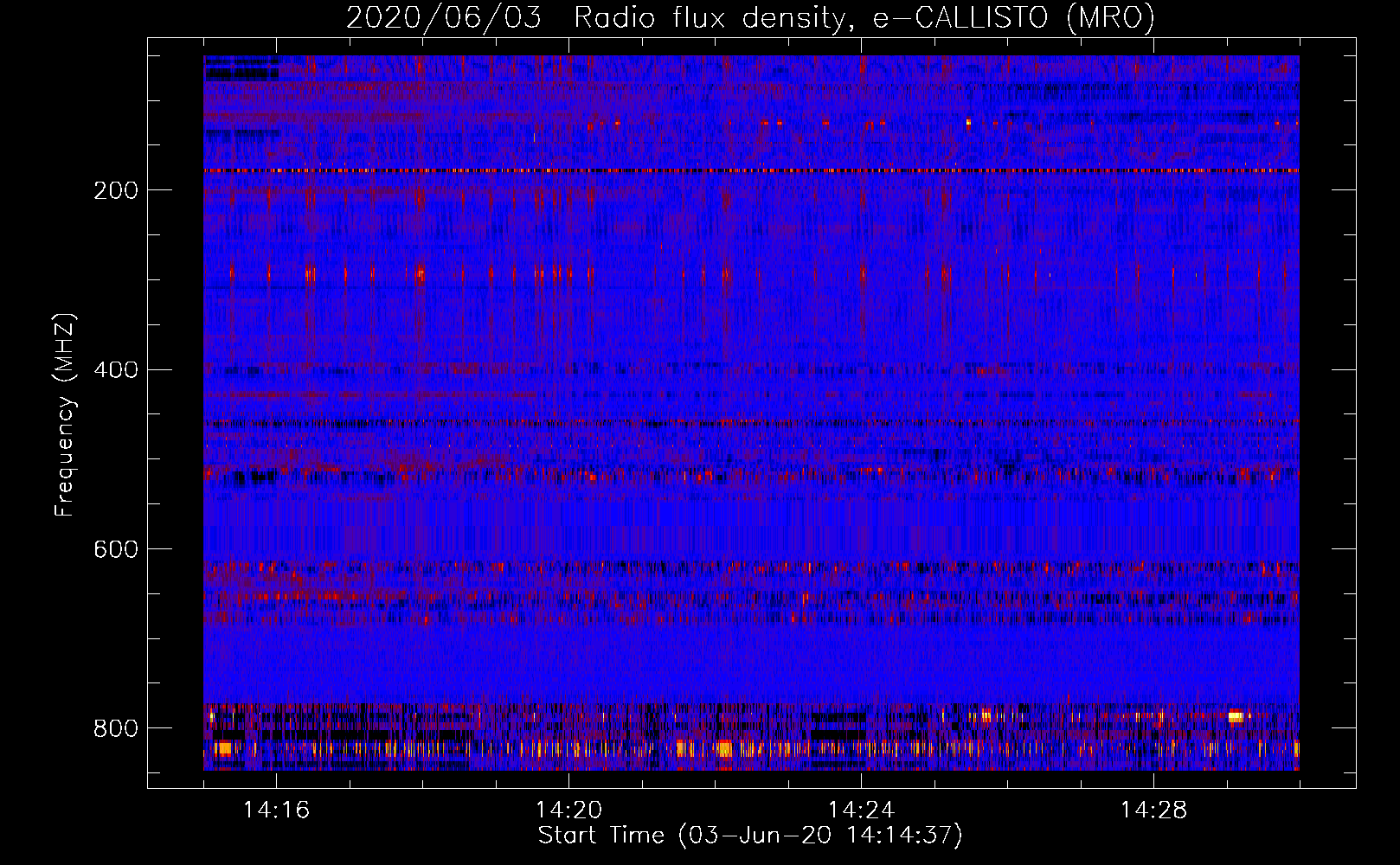The height and width of the screenshot is (865, 1400).
Task: Click the 'Start Time (03-Jun-20 14:14:37)' axis label
Action: tap(750, 836)
